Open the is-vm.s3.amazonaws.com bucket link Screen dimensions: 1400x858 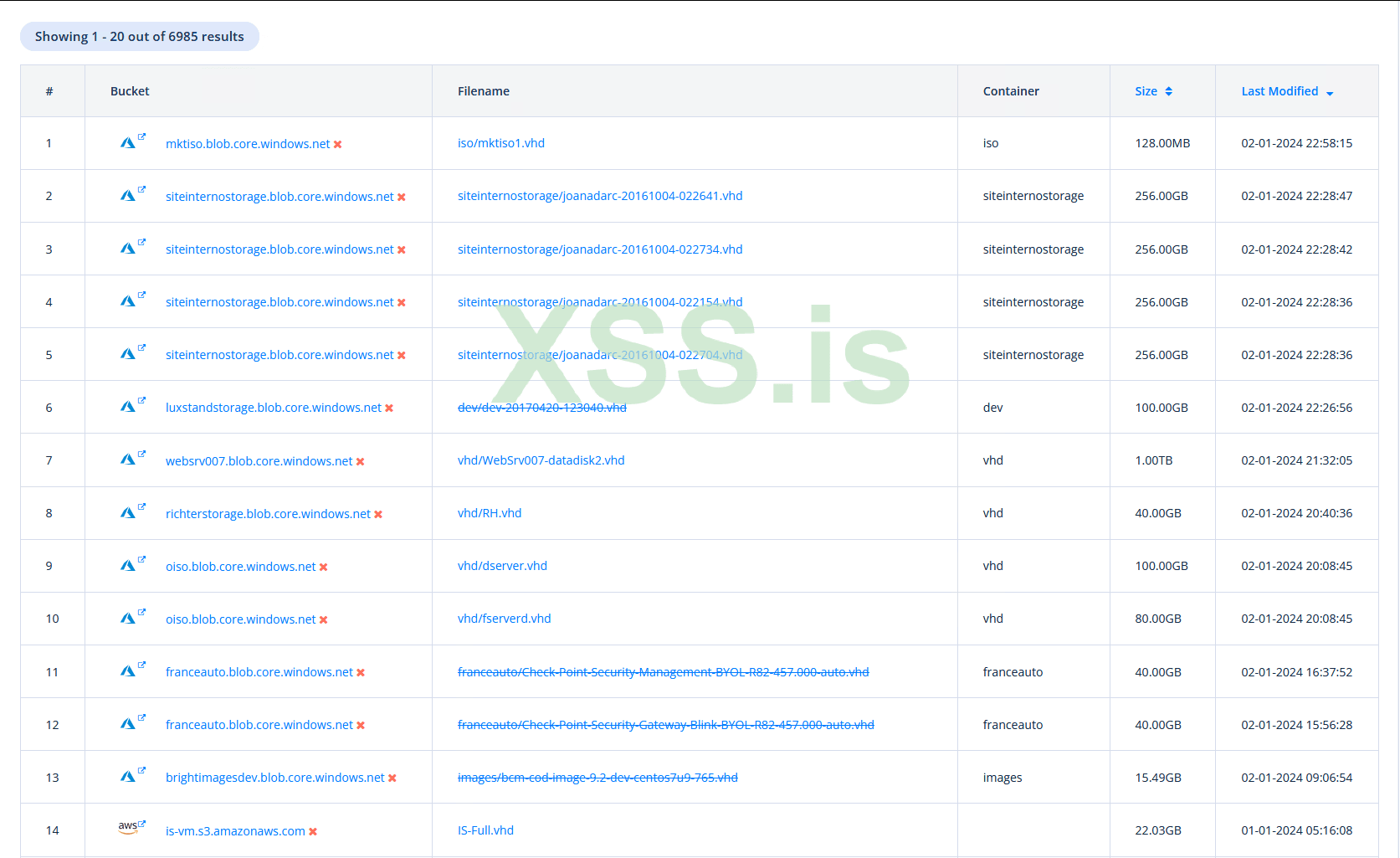pyautogui.click(x=235, y=831)
